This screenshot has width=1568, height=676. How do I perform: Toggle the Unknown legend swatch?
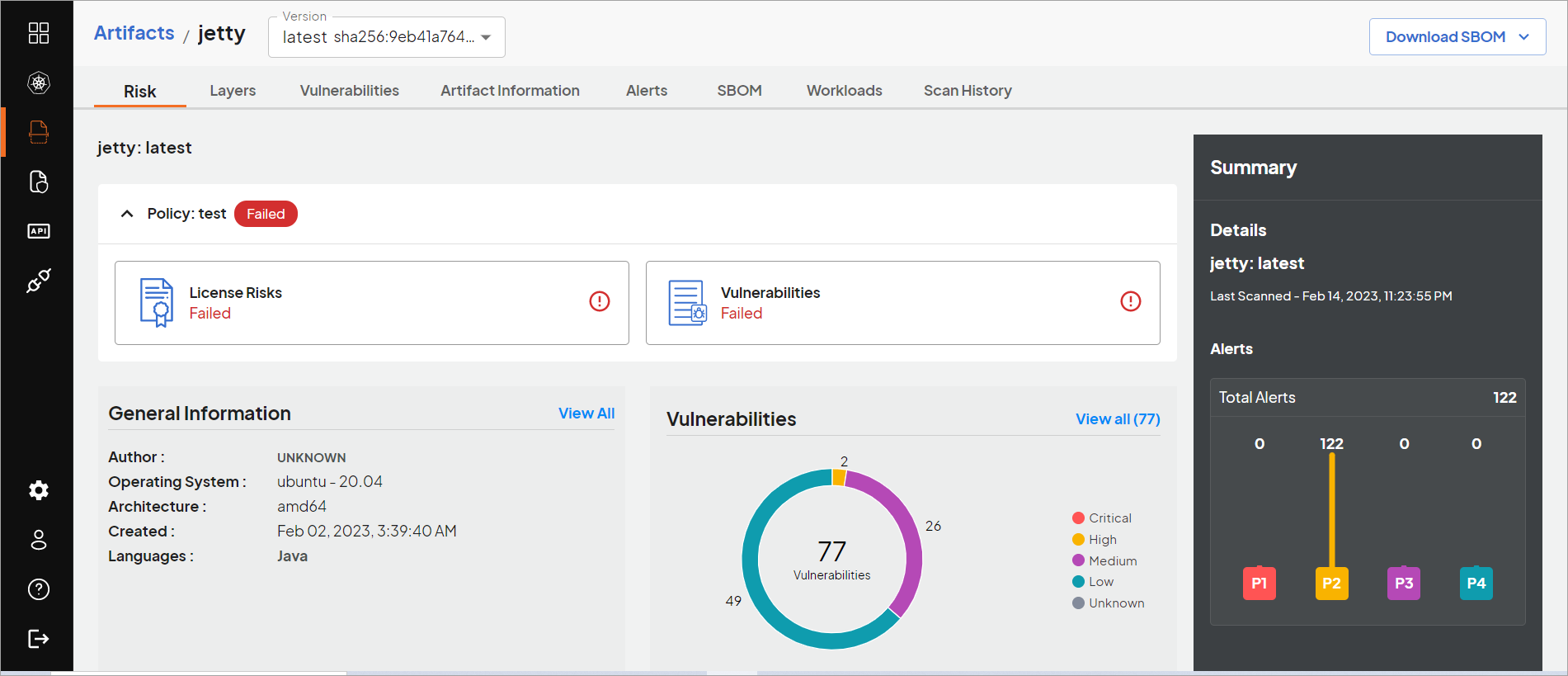coord(1078,603)
